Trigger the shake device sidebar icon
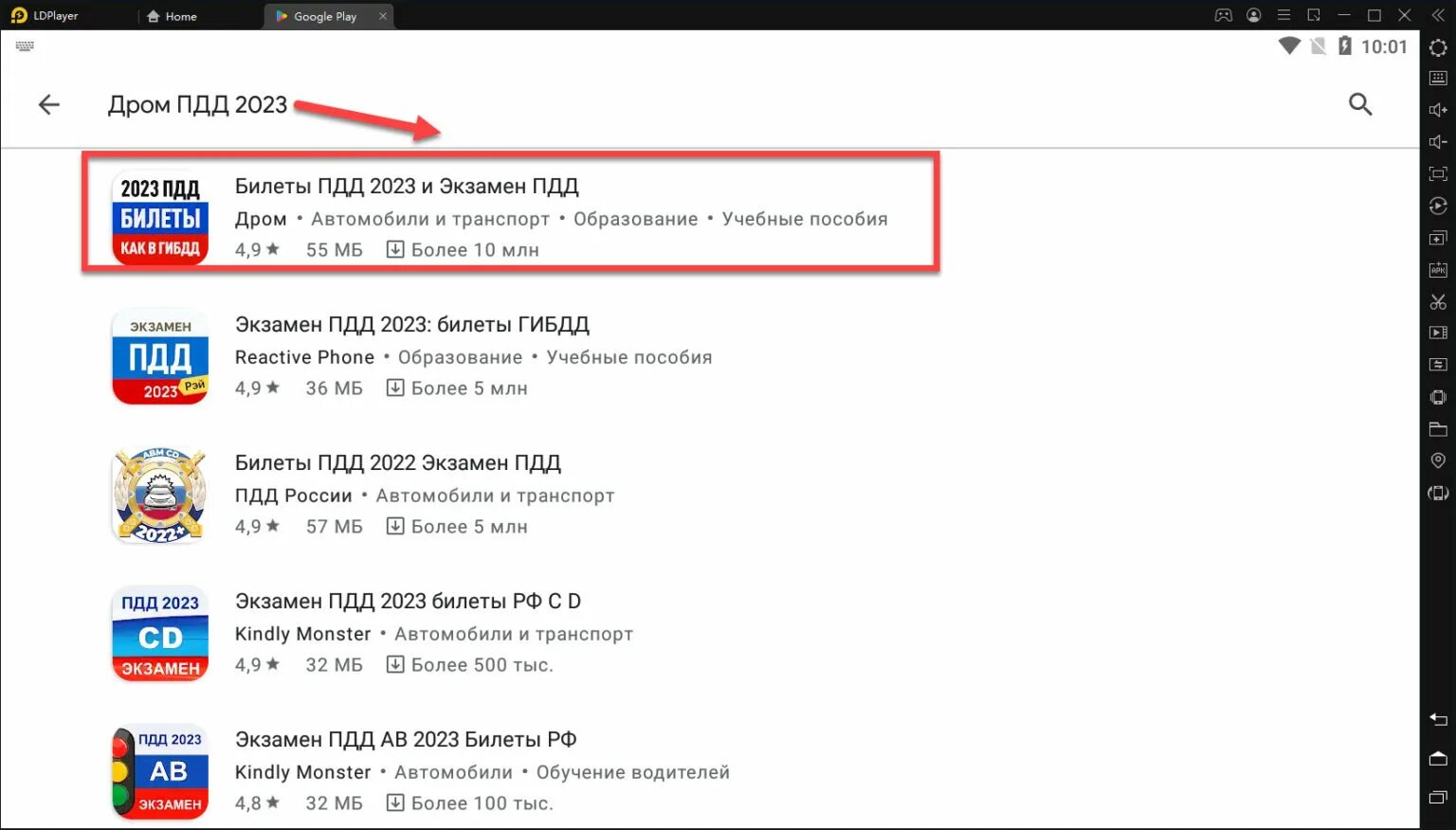The height and width of the screenshot is (830, 1456). (x=1438, y=397)
